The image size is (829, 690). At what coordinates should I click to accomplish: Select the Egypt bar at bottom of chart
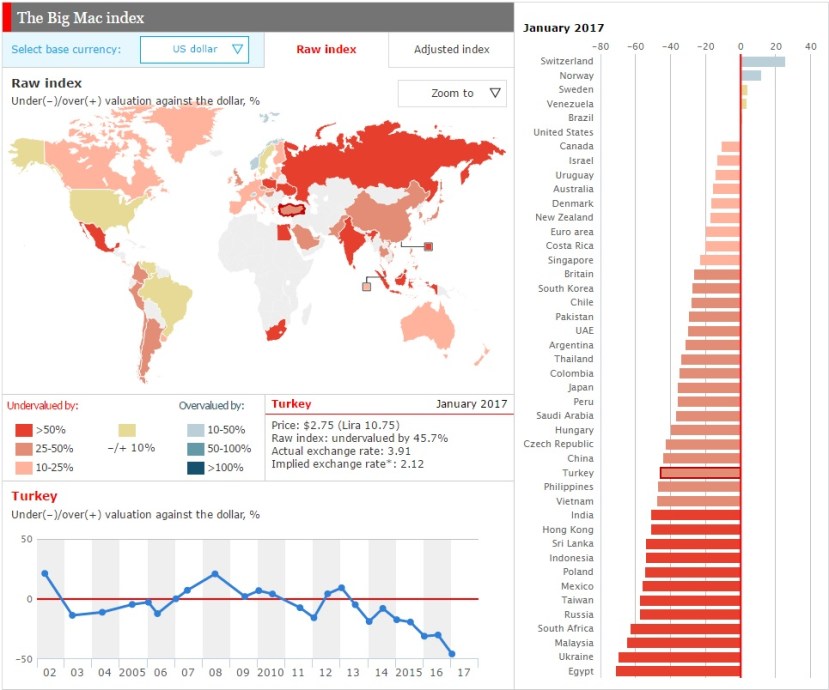tap(680, 673)
